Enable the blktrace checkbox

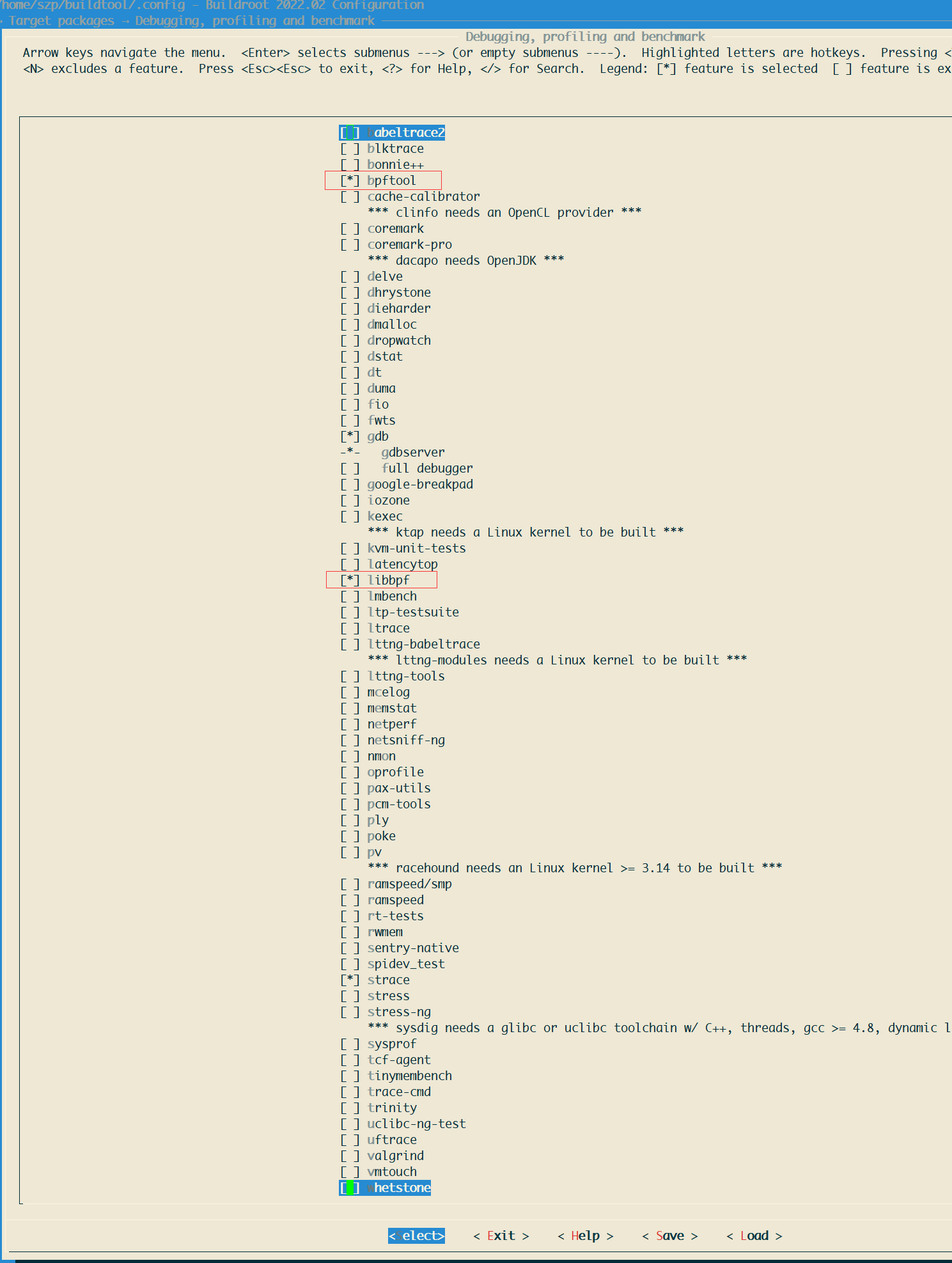(x=350, y=148)
